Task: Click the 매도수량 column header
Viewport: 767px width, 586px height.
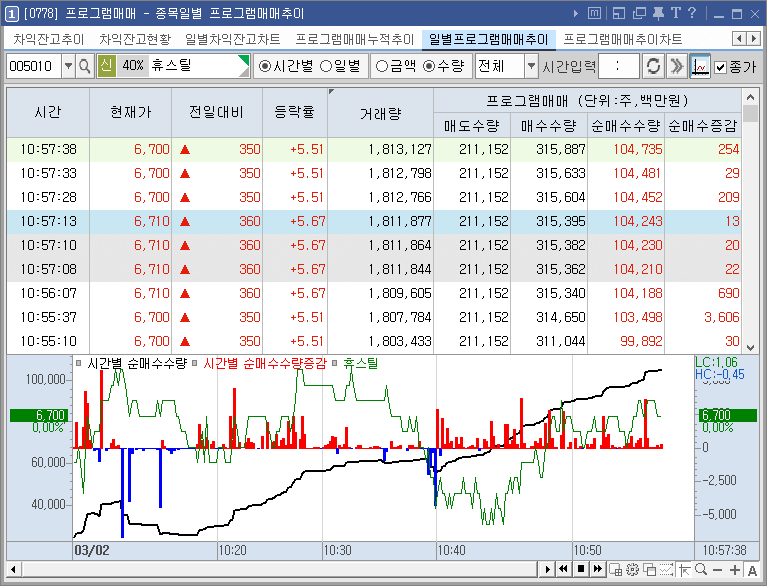Action: pos(472,126)
